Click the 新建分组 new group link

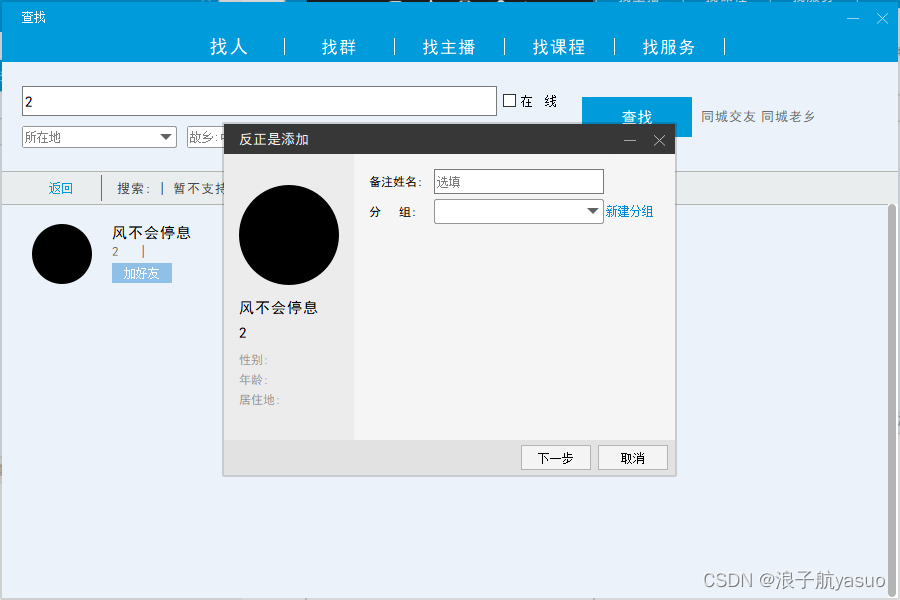(x=630, y=211)
